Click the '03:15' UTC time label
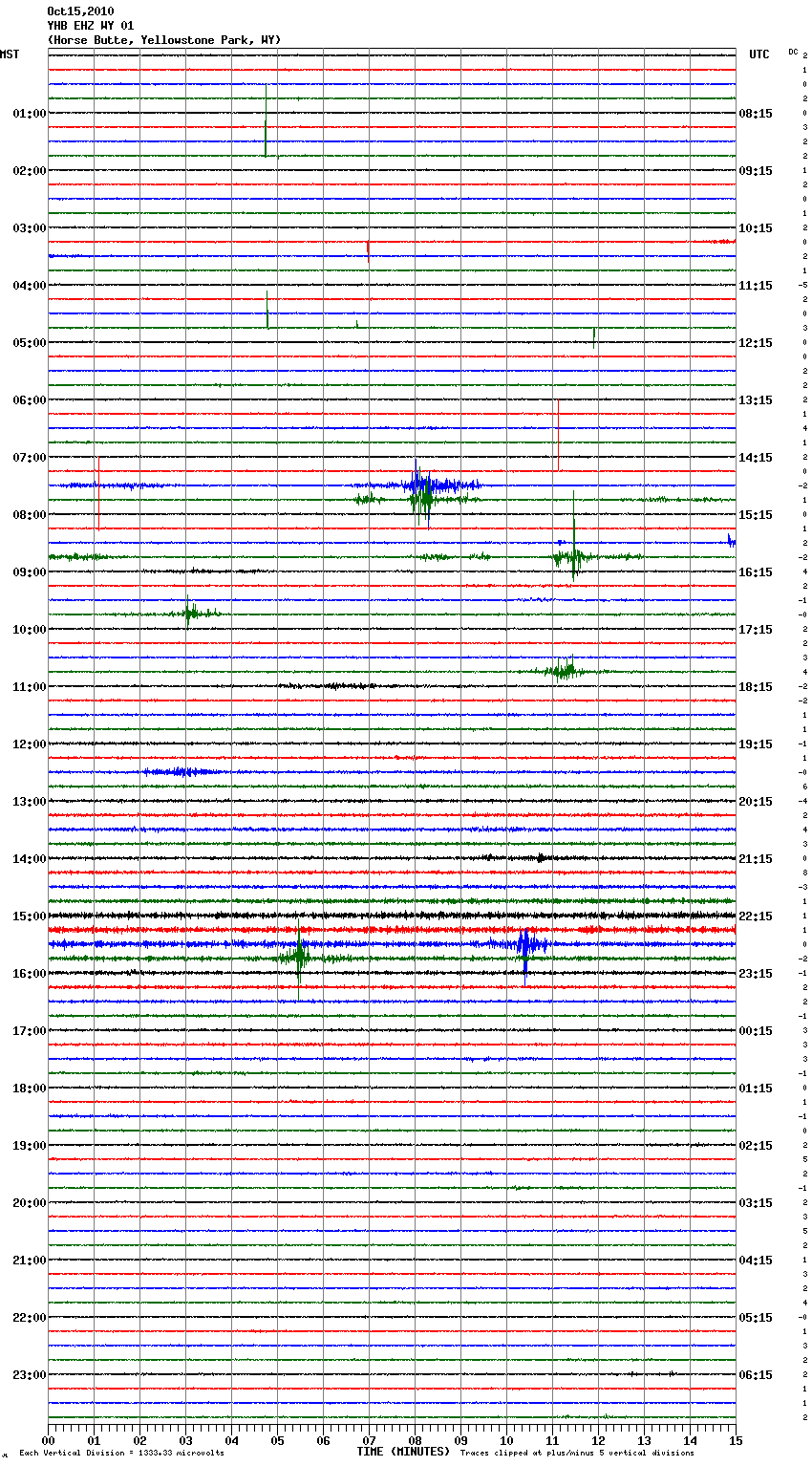This screenshot has width=812, height=1466. tap(756, 1203)
